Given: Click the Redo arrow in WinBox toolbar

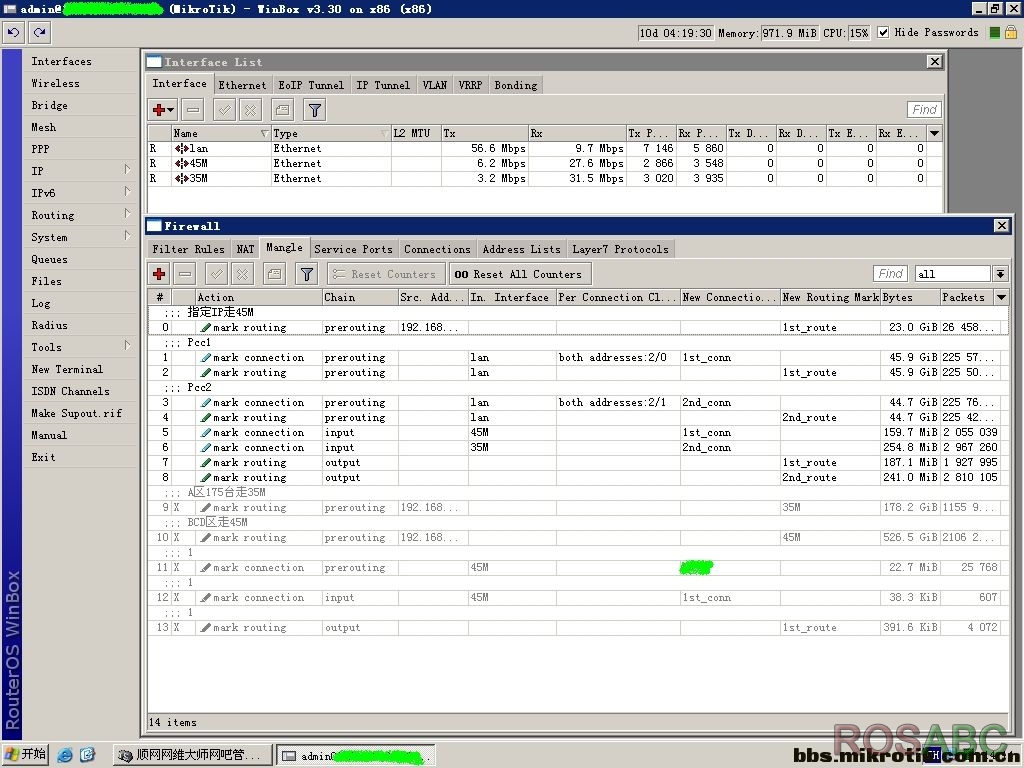Looking at the screenshot, I should pyautogui.click(x=39, y=32).
